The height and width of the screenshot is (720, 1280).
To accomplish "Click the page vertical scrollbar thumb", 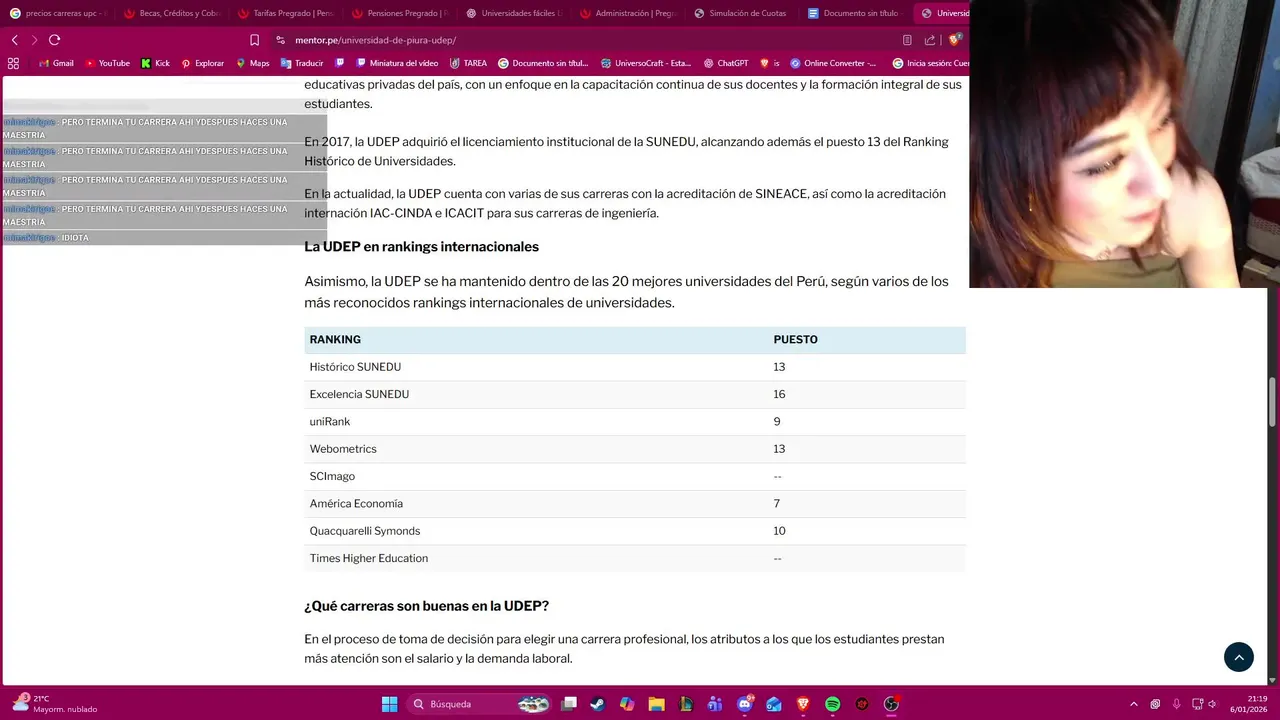I will click(1273, 403).
